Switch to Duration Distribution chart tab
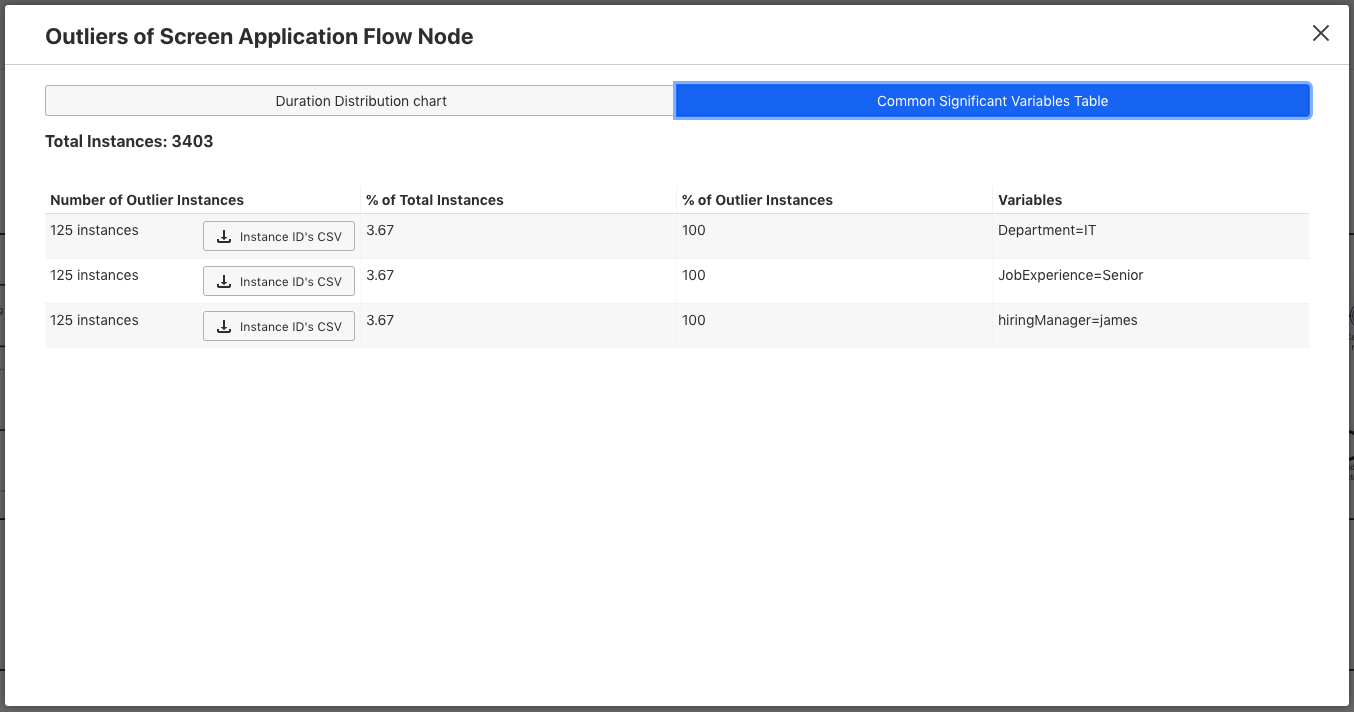 [360, 101]
